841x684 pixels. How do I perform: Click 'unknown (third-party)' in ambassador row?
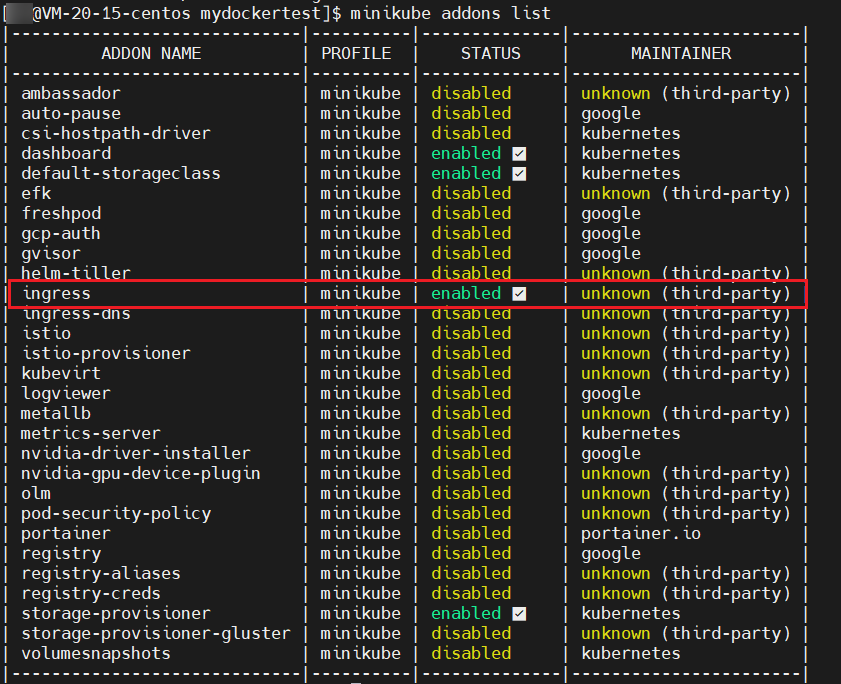tap(686, 93)
